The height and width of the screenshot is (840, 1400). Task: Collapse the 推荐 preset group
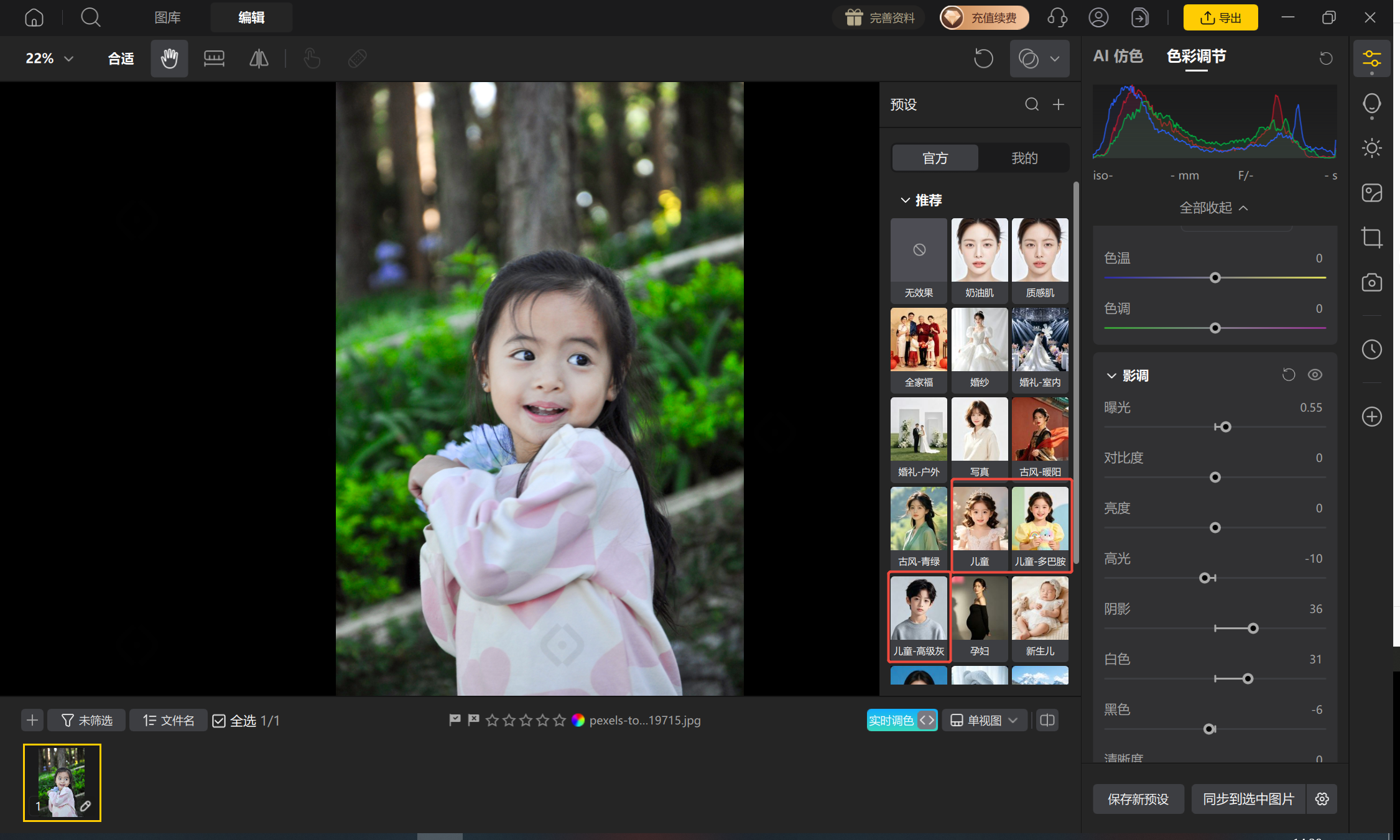[x=905, y=200]
